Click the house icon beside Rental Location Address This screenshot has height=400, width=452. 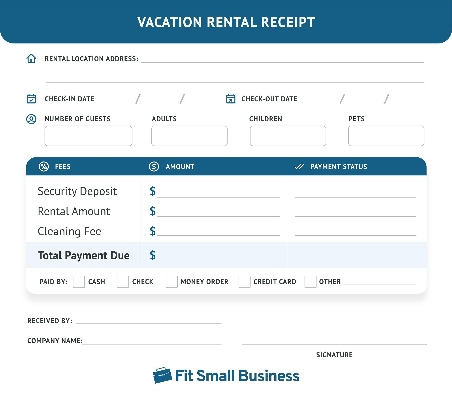(31, 59)
